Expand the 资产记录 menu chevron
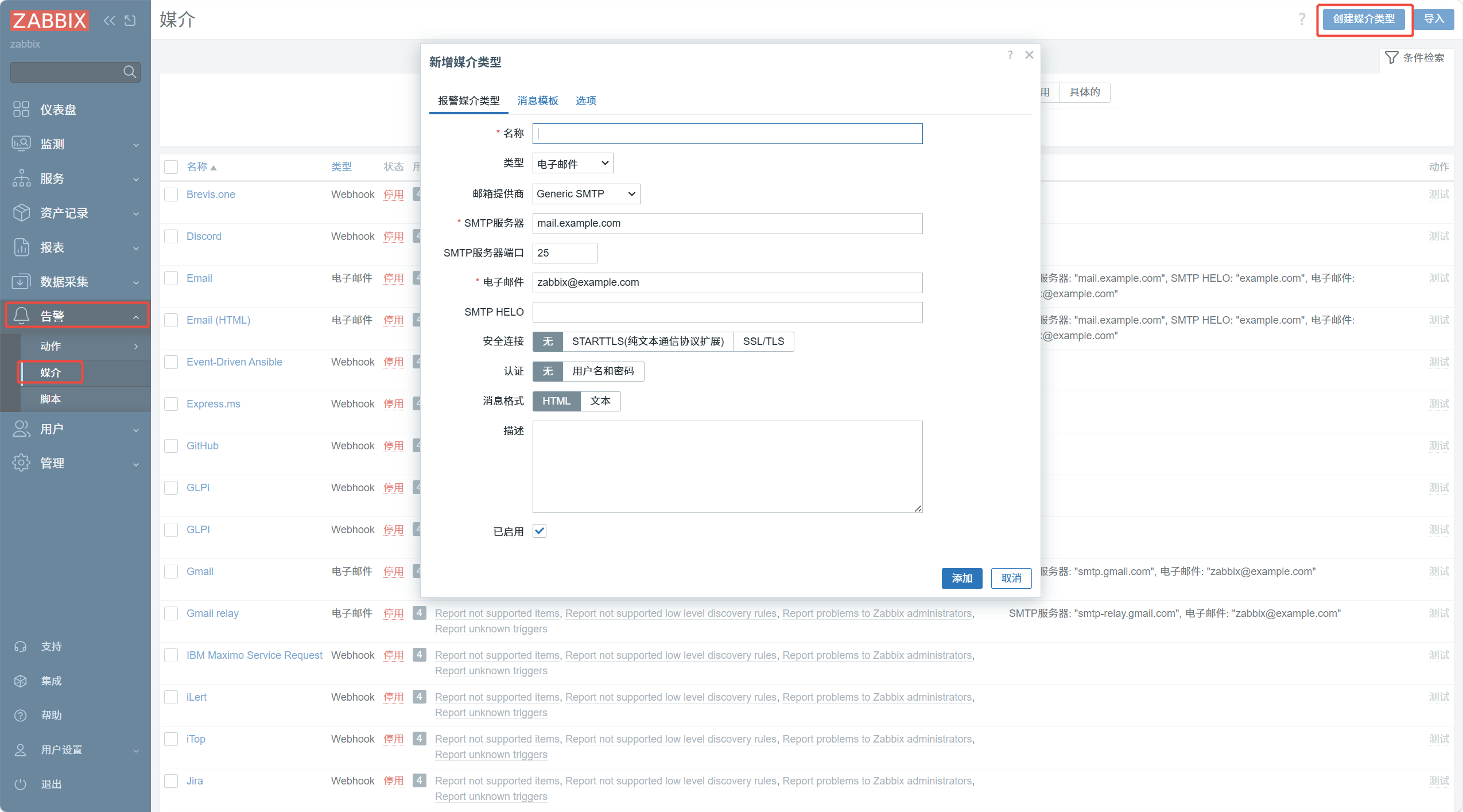This screenshot has height=812, width=1463. click(136, 213)
